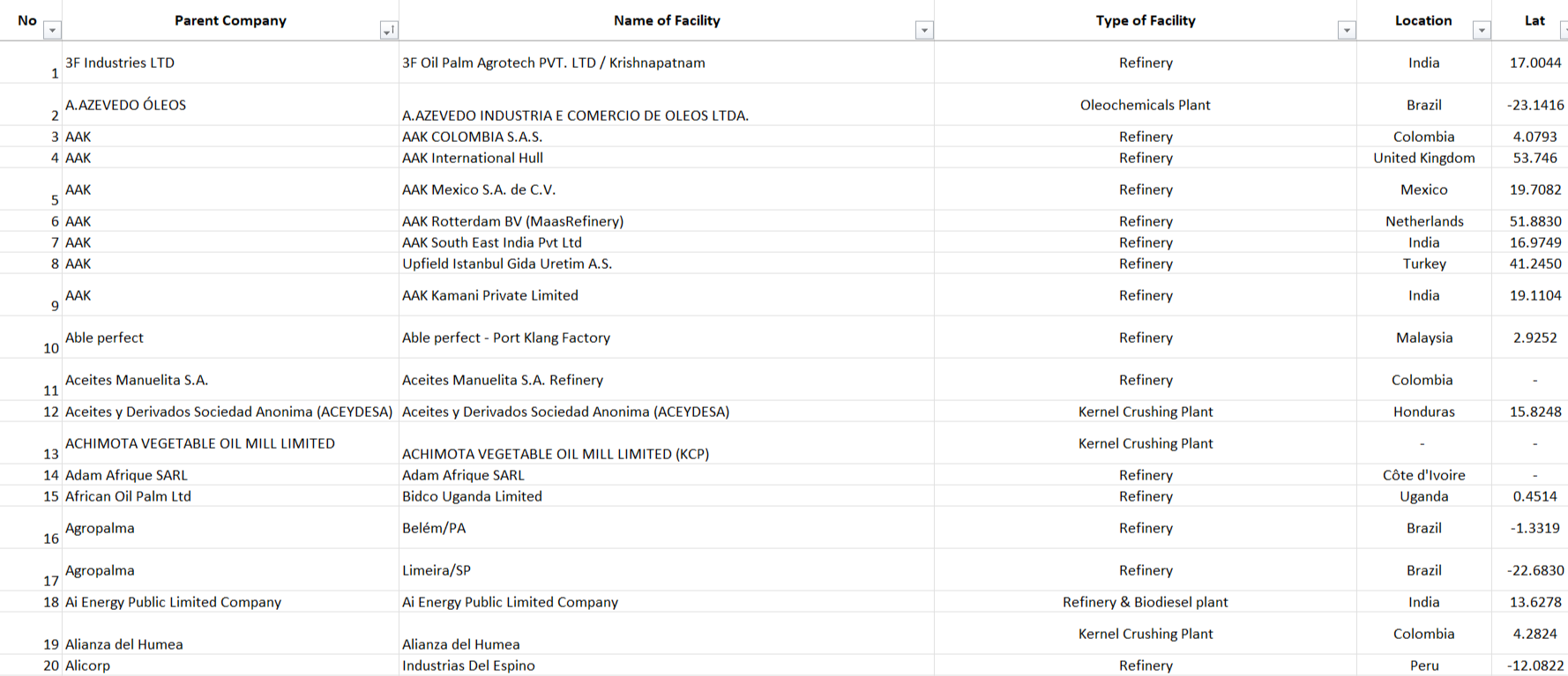Open the Type of Facility filter dropdown
1568x676 pixels.
click(1347, 30)
